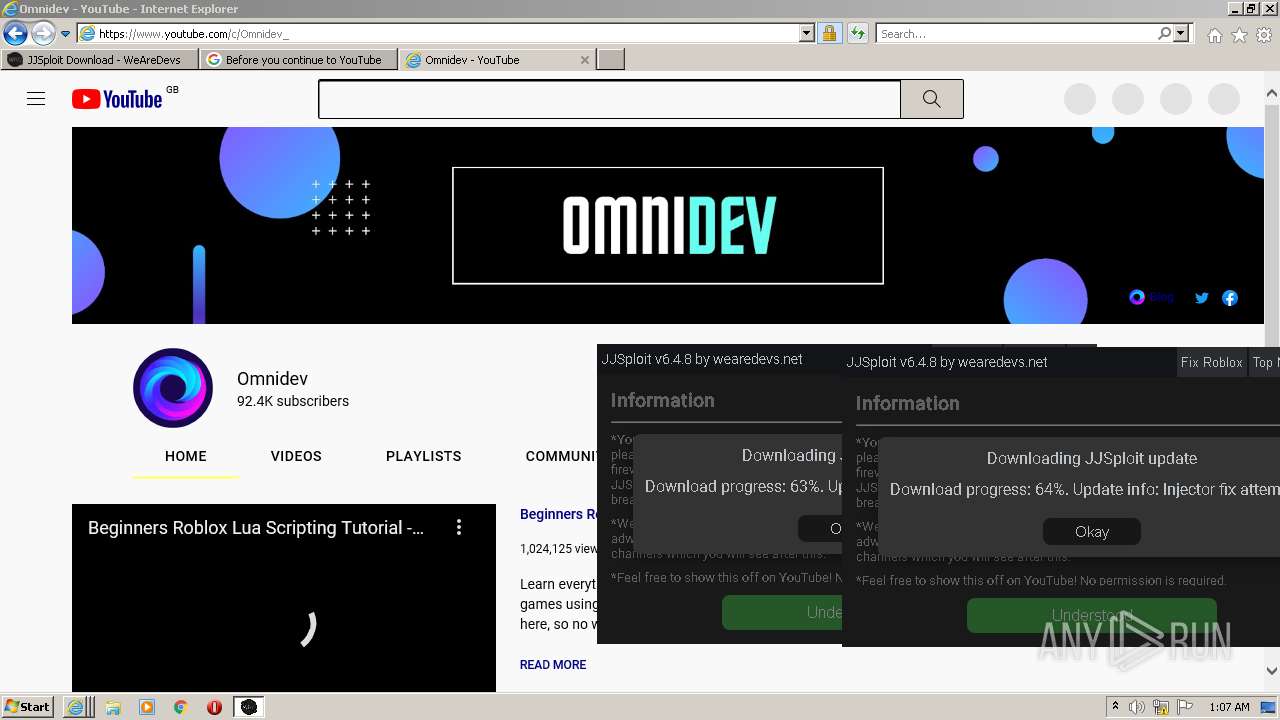Image resolution: width=1280 pixels, height=720 pixels.
Task: Go back with the browser Back button
Action: [15, 33]
